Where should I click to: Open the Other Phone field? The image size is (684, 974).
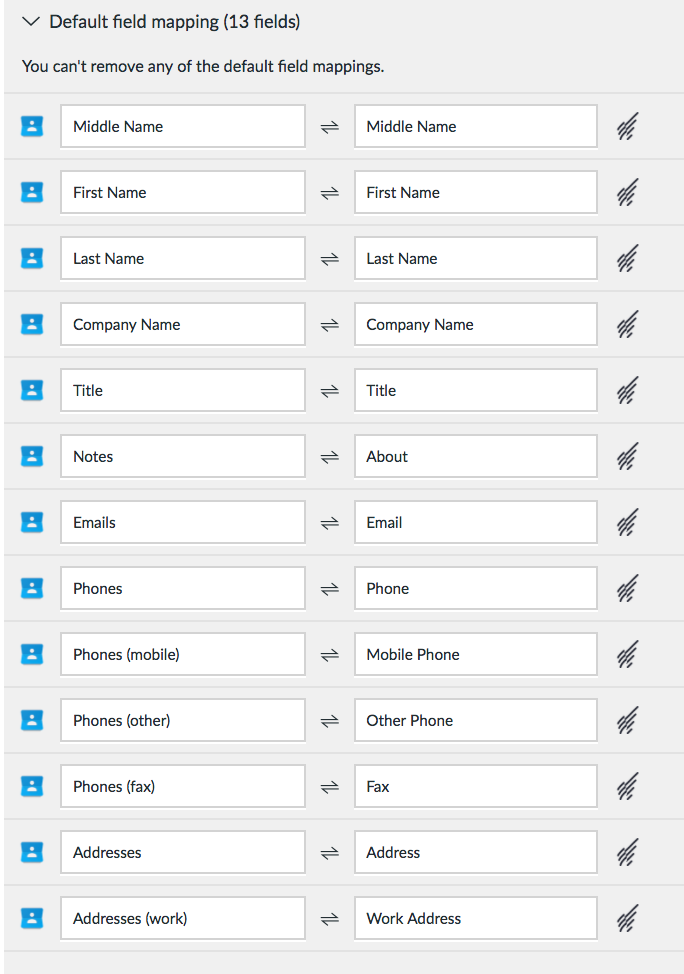tap(476, 721)
